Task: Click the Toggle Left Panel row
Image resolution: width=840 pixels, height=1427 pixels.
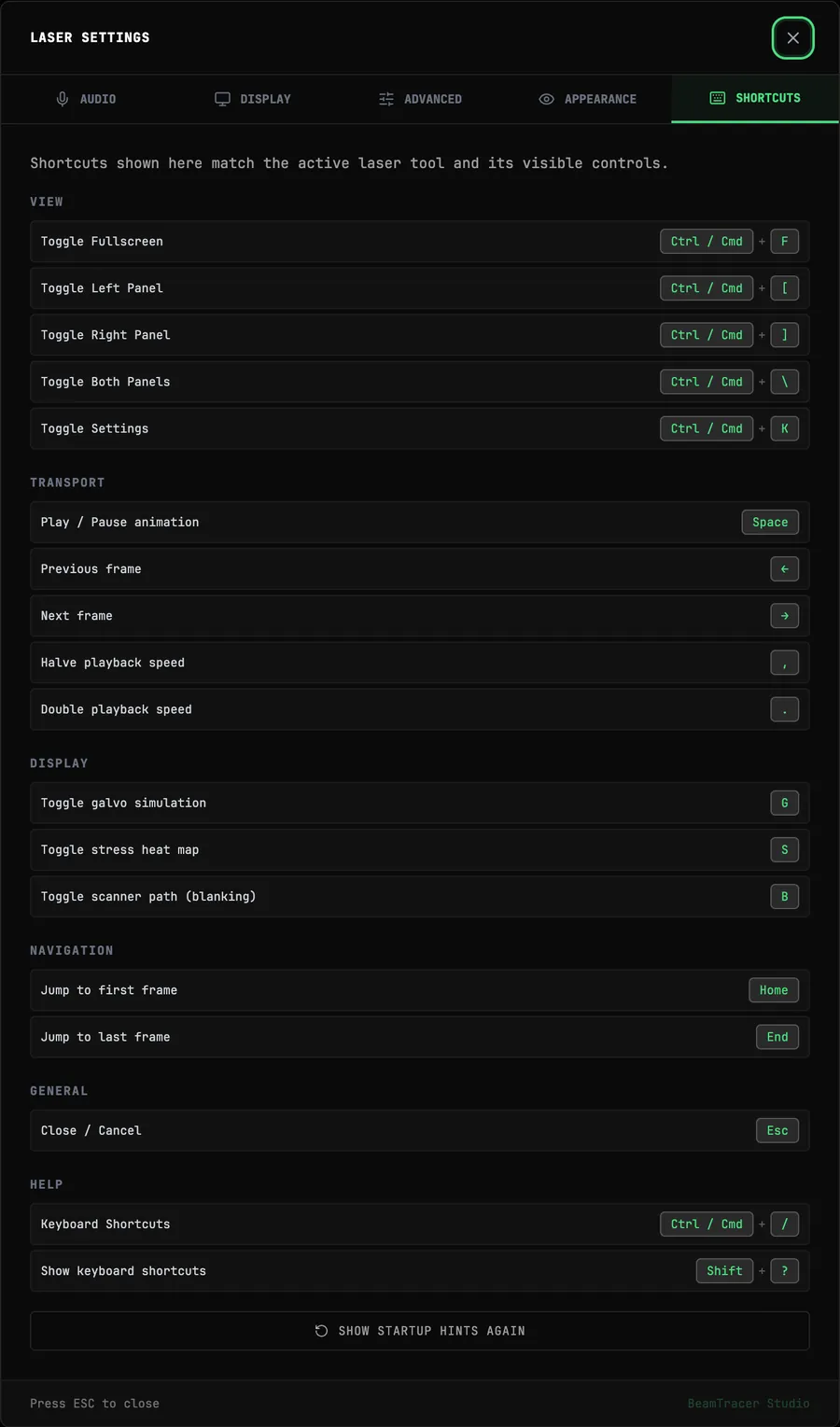Action: point(420,288)
